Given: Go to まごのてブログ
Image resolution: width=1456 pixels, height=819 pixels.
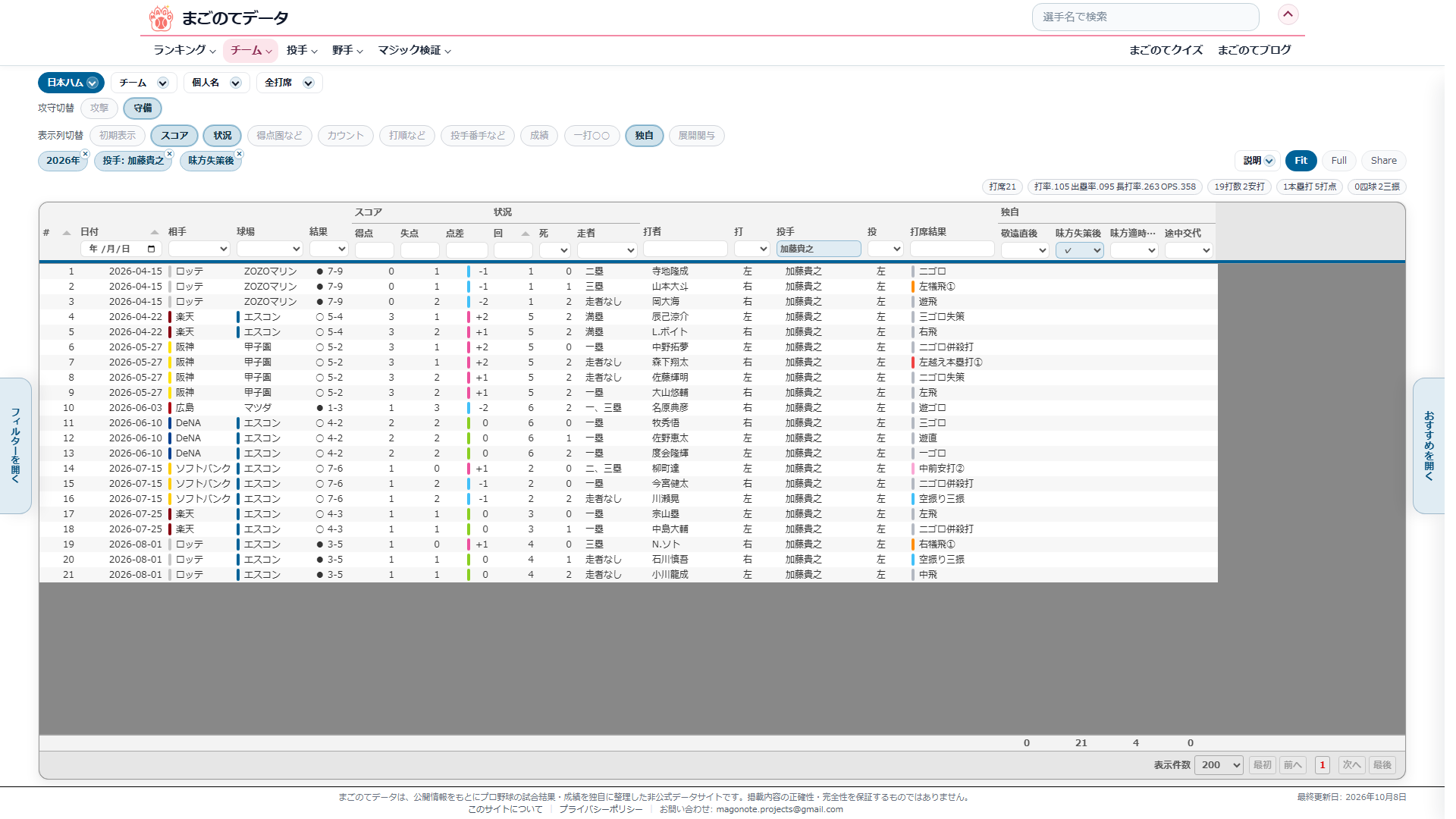Looking at the screenshot, I should click(x=1254, y=50).
